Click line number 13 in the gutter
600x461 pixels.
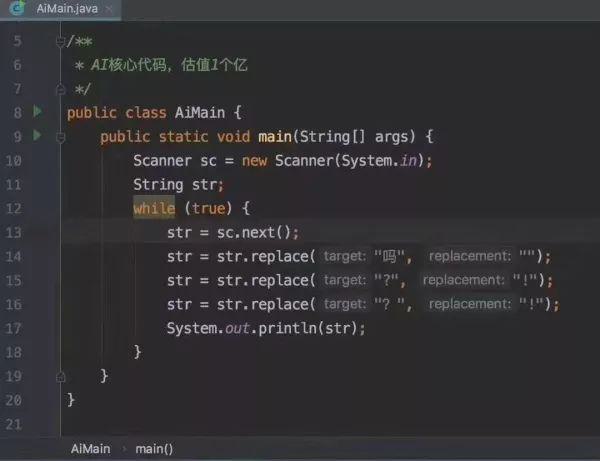[x=14, y=233]
